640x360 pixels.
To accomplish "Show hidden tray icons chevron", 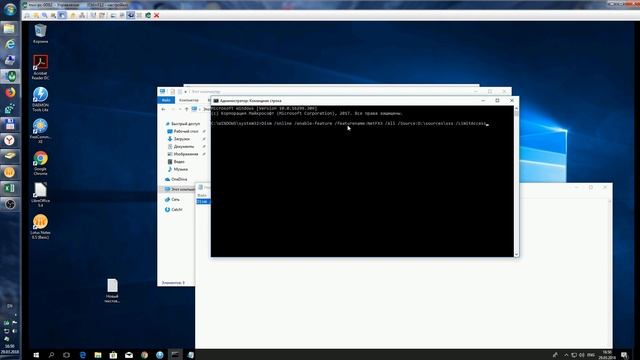I will 566,355.
